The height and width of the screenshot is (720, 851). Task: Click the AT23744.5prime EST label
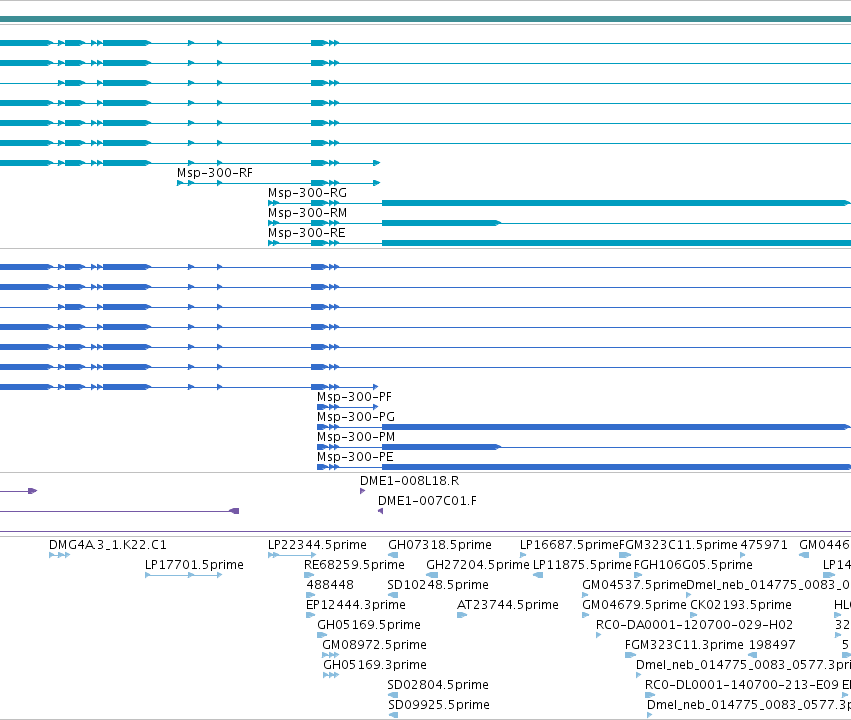508,606
